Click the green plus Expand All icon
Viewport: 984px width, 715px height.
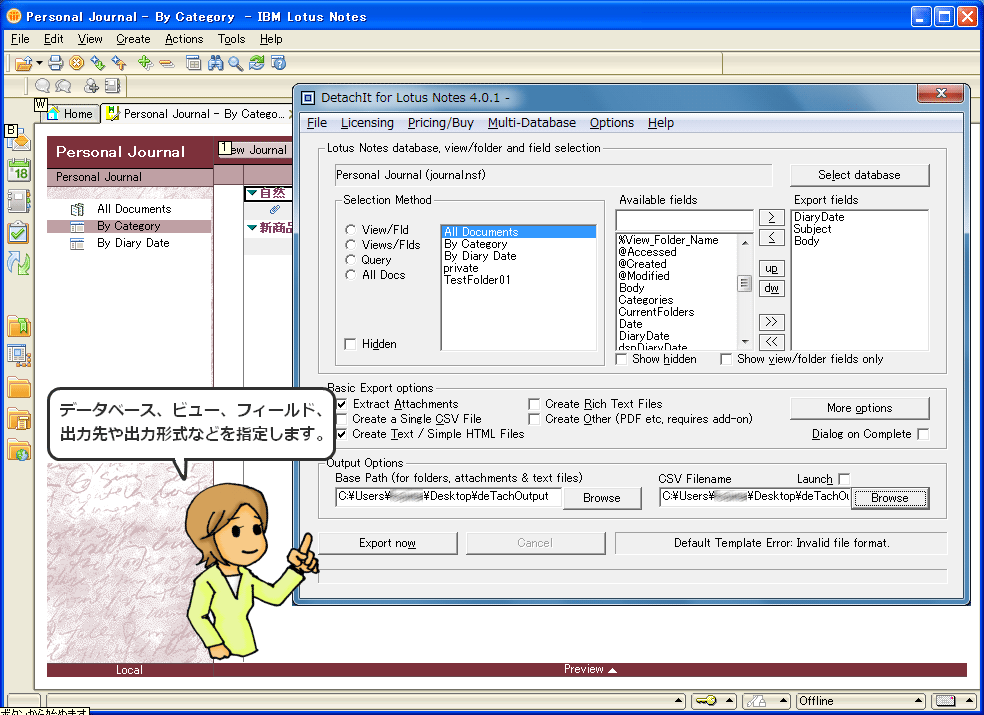click(145, 63)
